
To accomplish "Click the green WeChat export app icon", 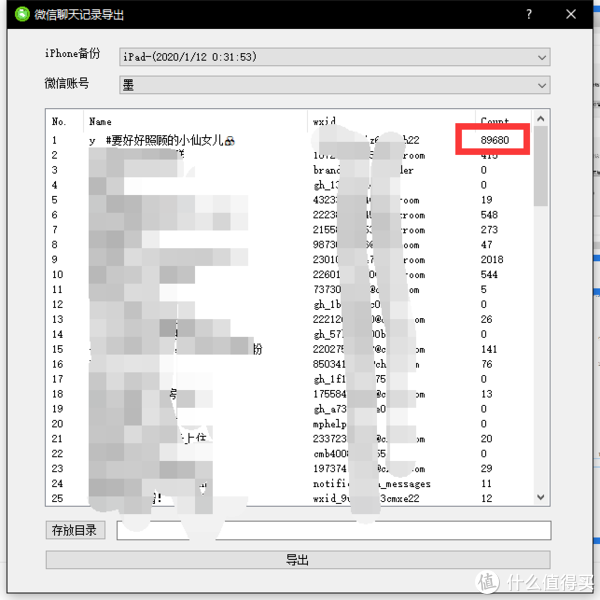I will [22, 15].
